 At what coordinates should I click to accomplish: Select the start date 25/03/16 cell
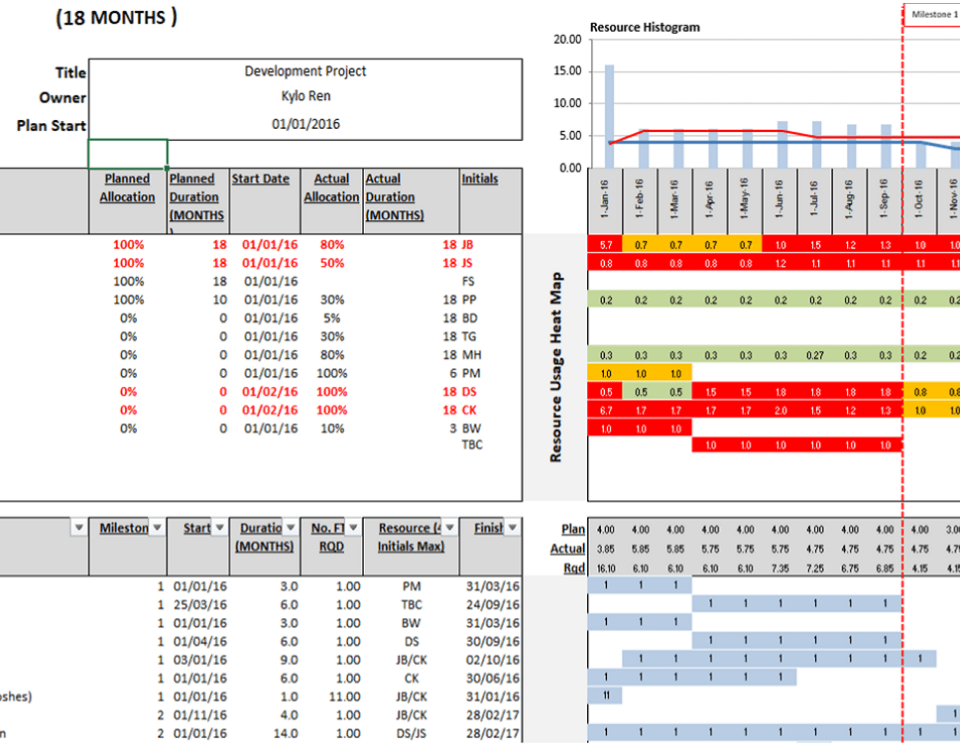(199, 605)
